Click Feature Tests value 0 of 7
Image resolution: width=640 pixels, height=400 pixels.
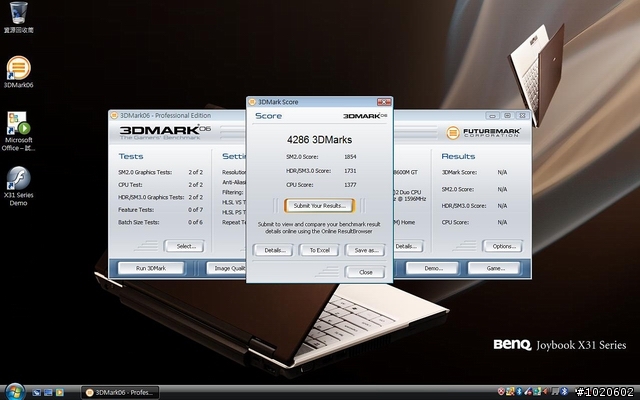click(196, 210)
